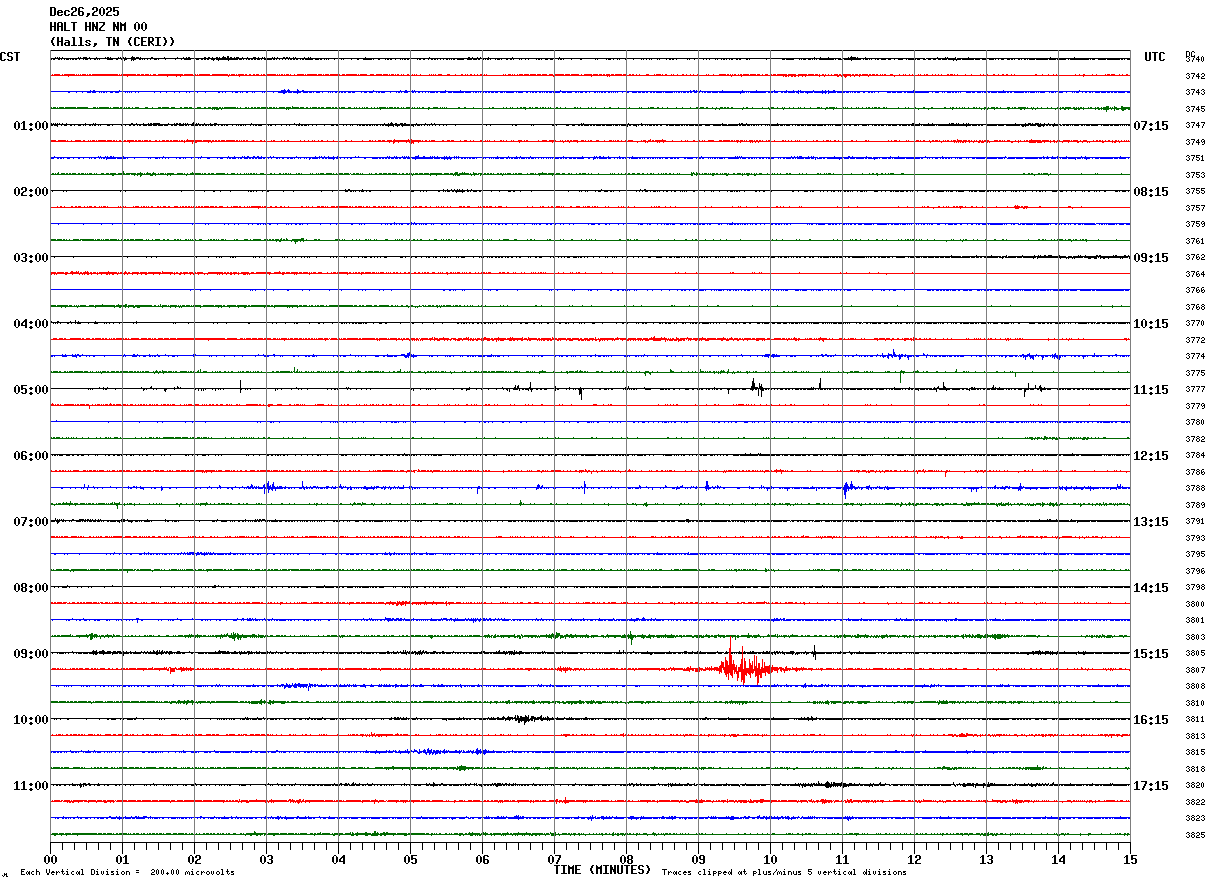Click the 05 minute axis tick label

coord(410,859)
